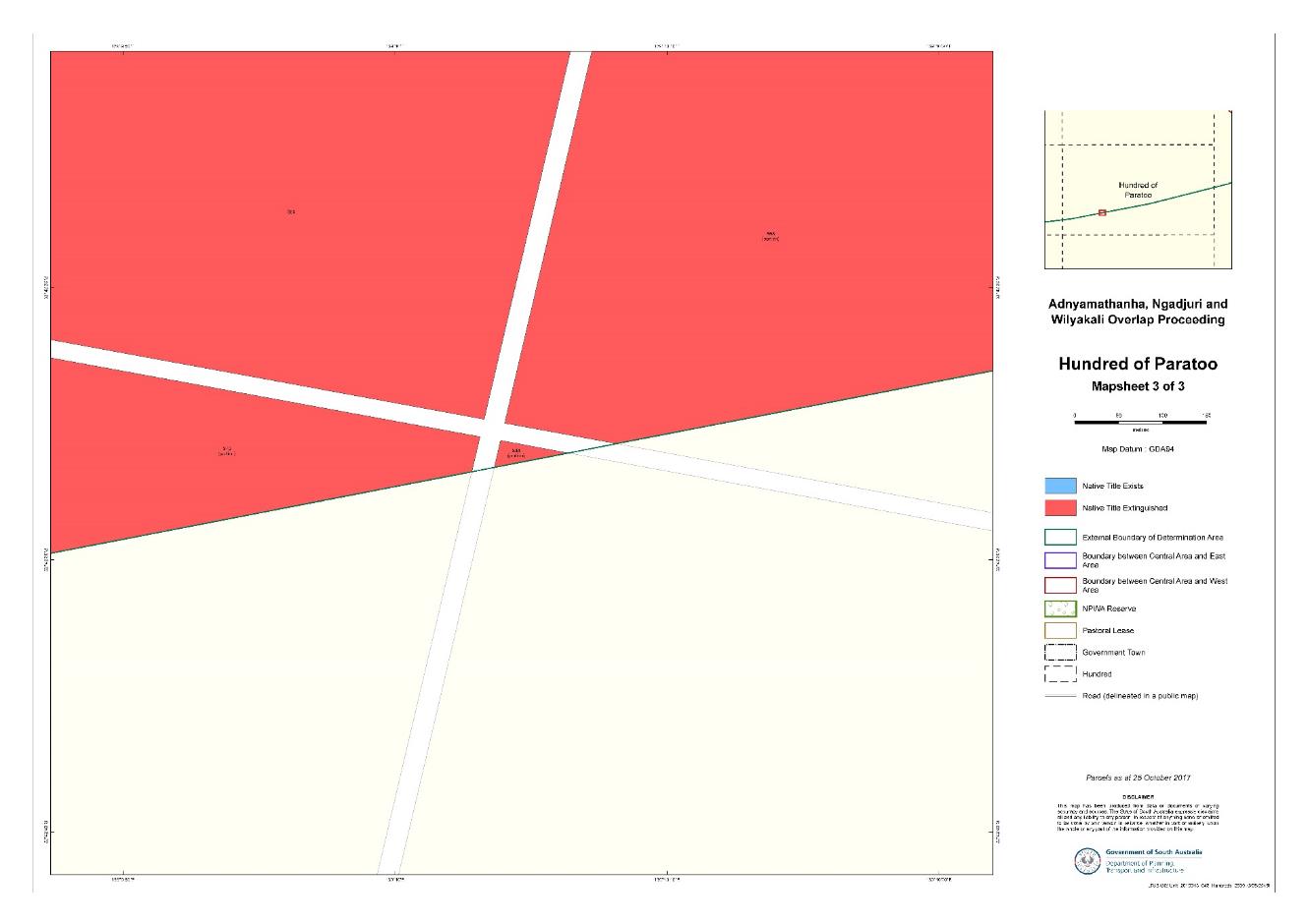The width and height of the screenshot is (1308, 924).
Task: Click the small red marker in the inset map
Action: click(1102, 212)
